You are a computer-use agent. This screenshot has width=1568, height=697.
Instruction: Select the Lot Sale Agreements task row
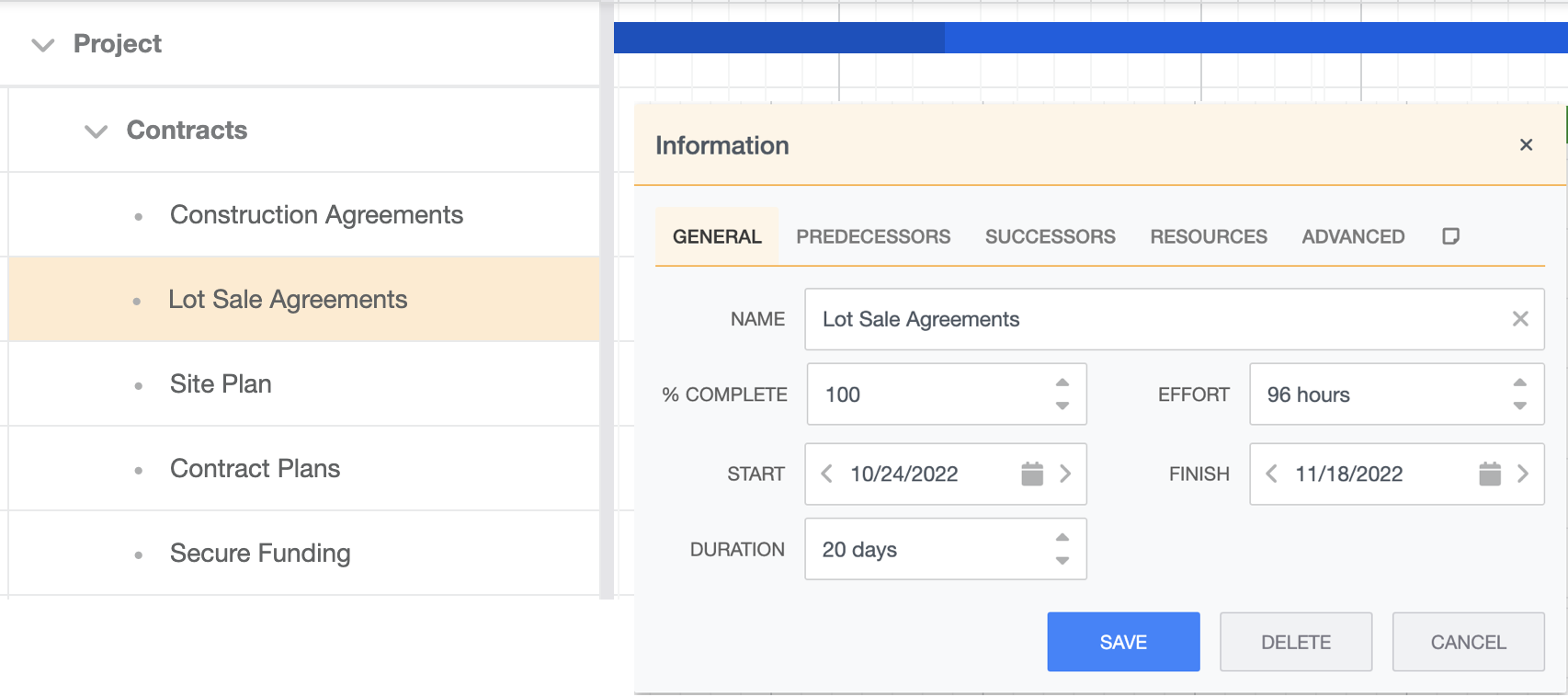(303, 300)
